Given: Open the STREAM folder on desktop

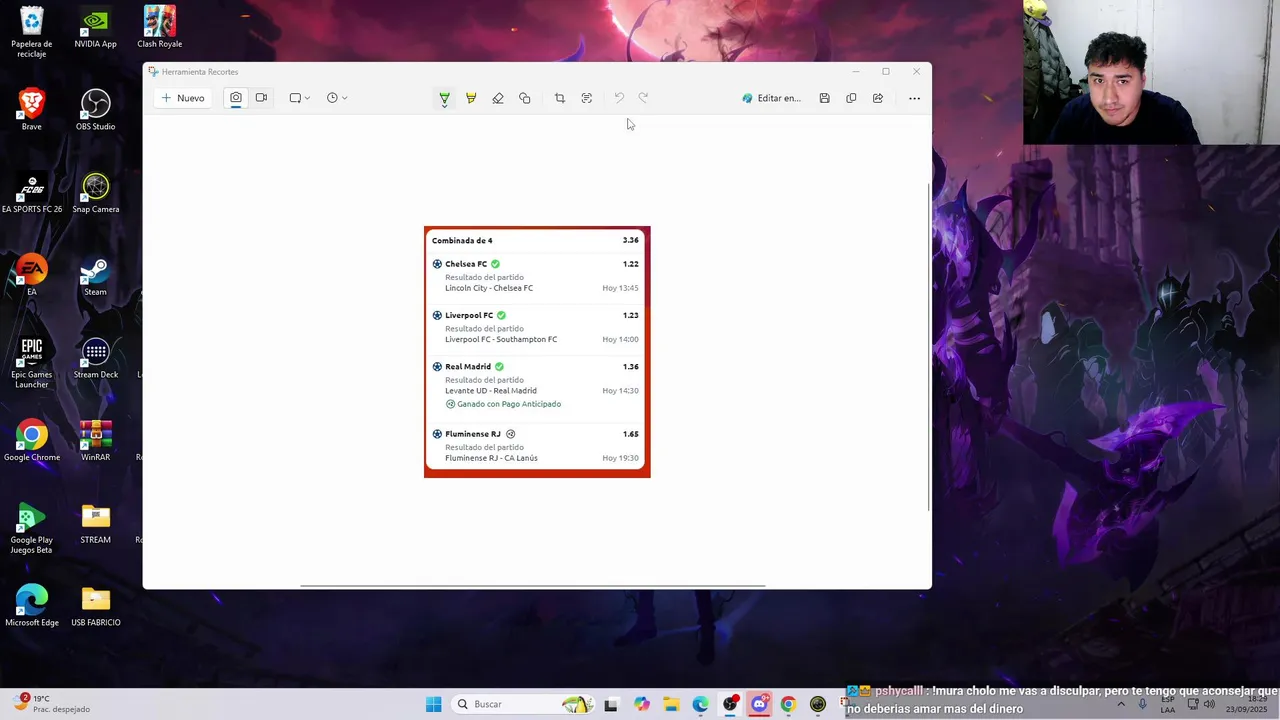Looking at the screenshot, I should point(95,524).
